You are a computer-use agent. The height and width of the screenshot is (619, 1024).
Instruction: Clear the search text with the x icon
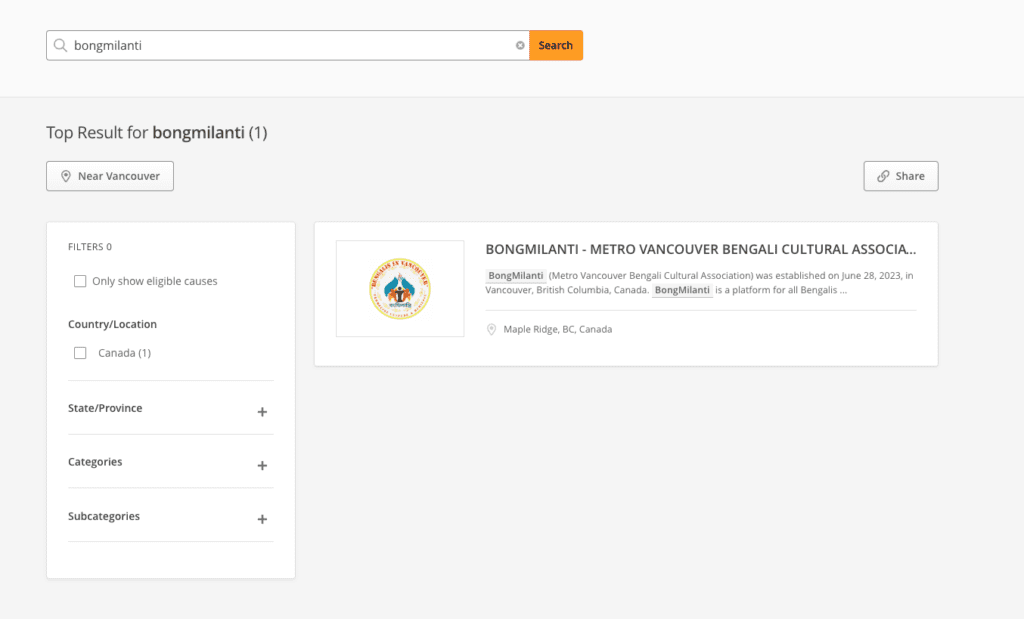point(520,46)
